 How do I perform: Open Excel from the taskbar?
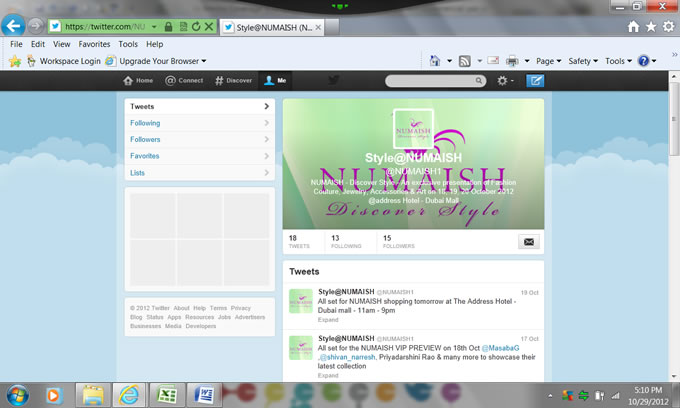(x=167, y=395)
